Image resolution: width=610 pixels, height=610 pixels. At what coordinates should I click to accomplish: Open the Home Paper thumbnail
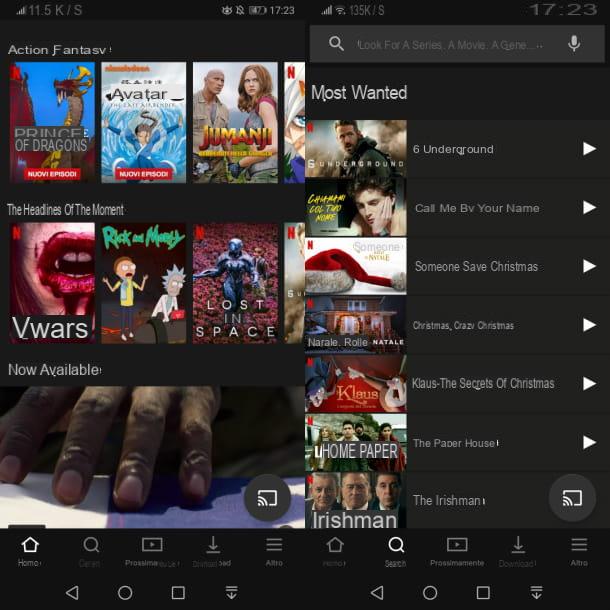click(x=356, y=442)
